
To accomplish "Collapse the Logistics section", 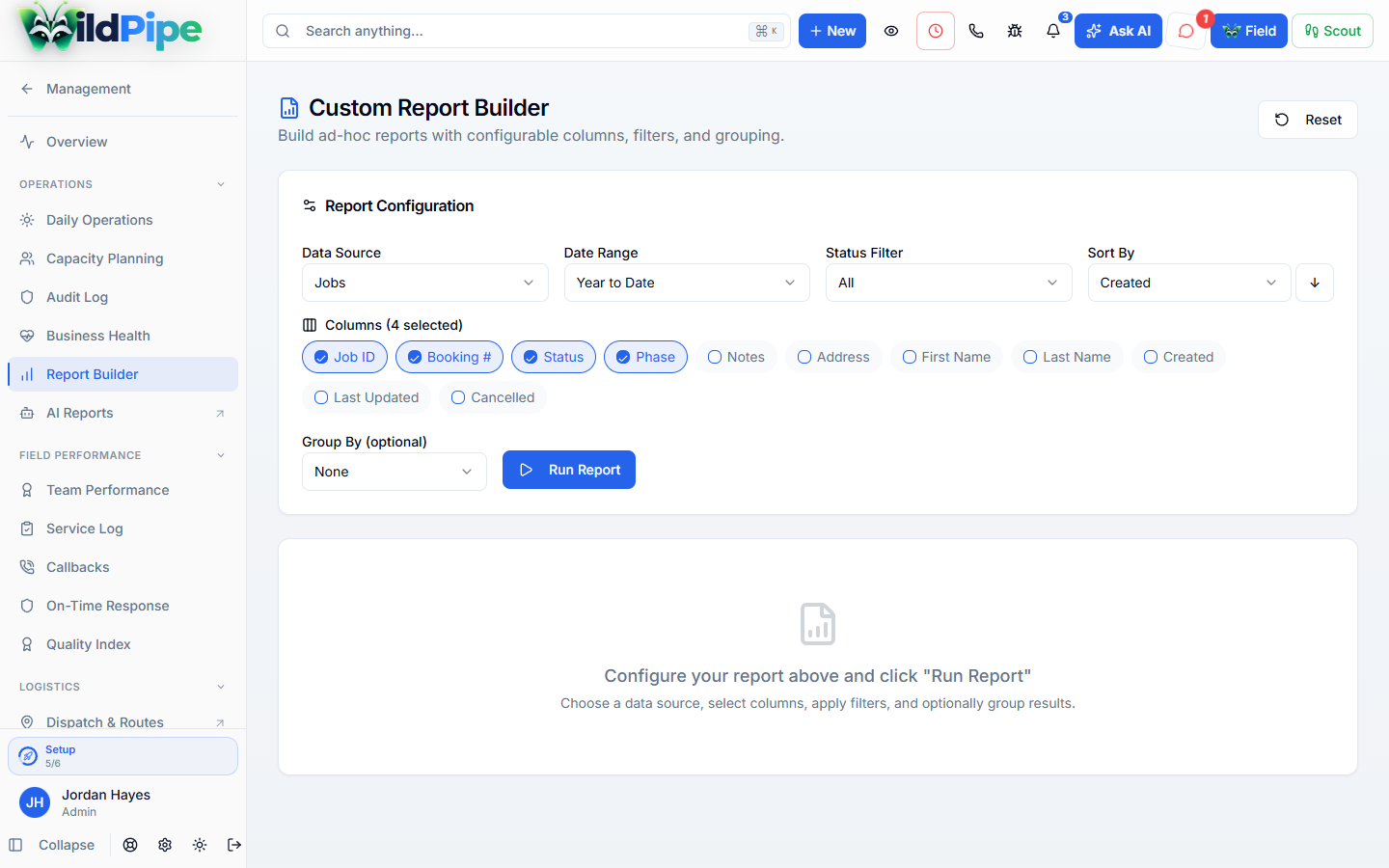I will (x=123, y=687).
